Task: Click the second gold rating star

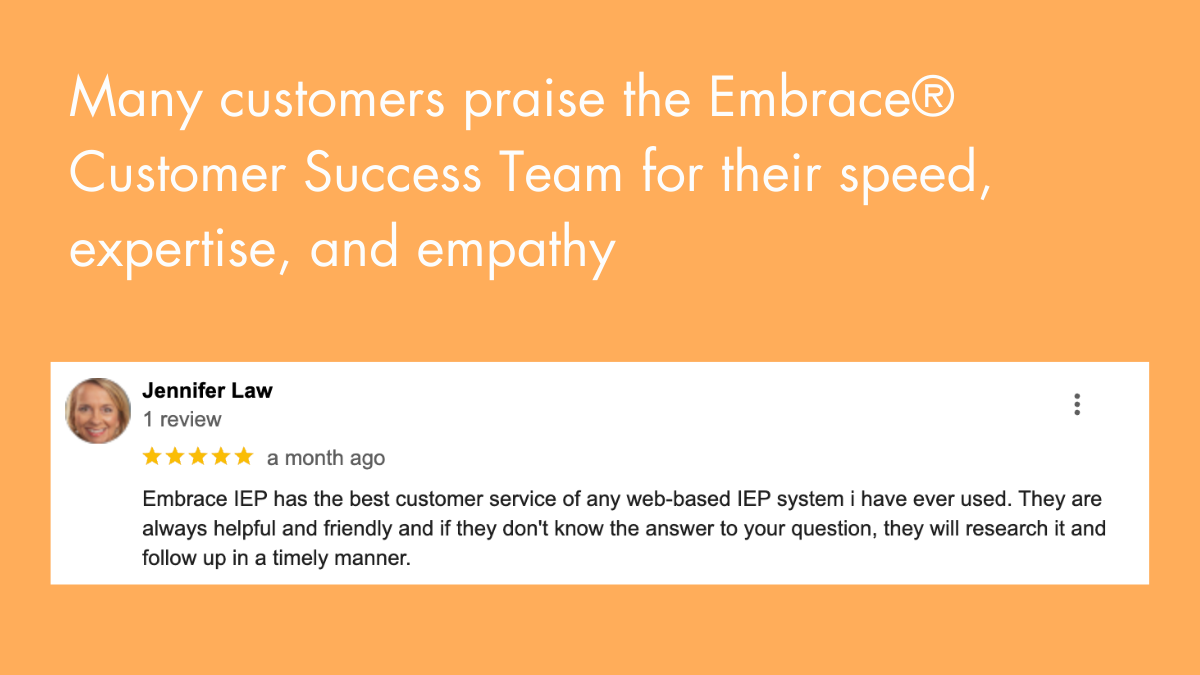Action: (175, 457)
